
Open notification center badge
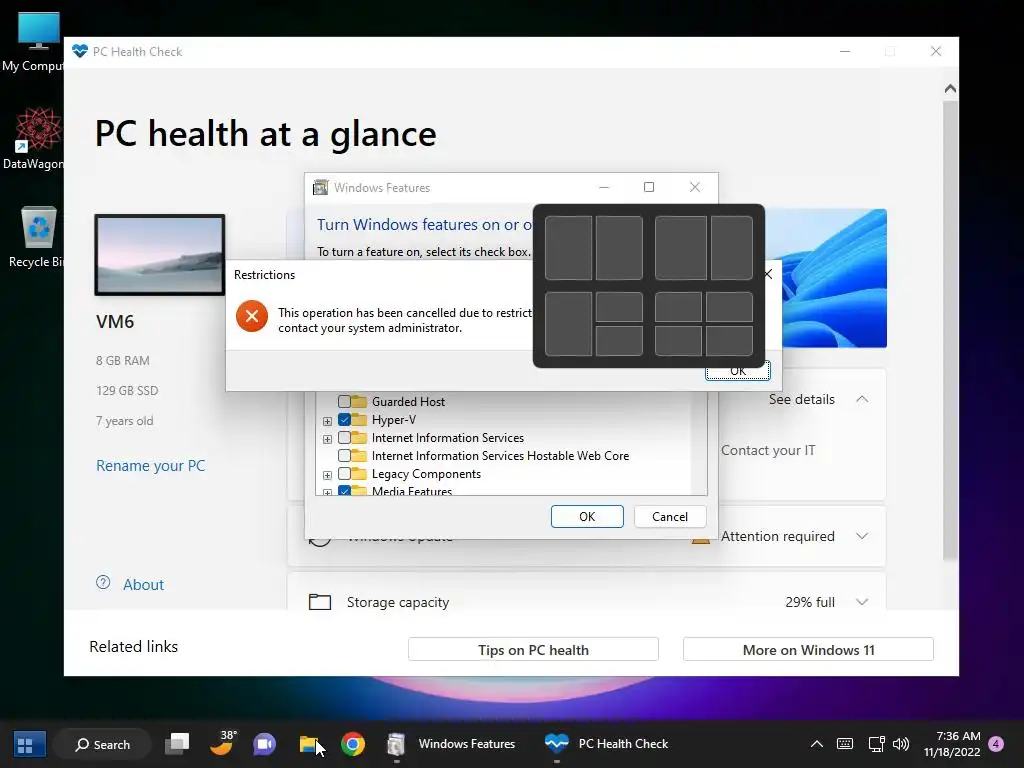pos(996,744)
